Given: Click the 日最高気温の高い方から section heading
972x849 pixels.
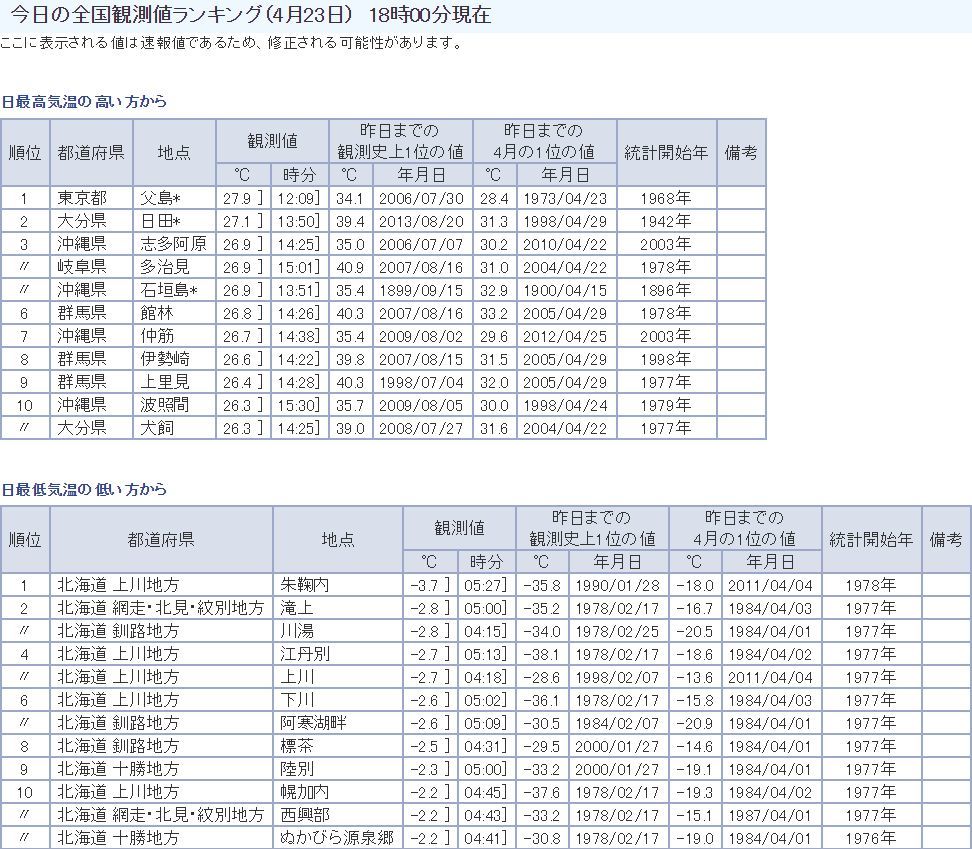Looking at the screenshot, I should tap(84, 102).
